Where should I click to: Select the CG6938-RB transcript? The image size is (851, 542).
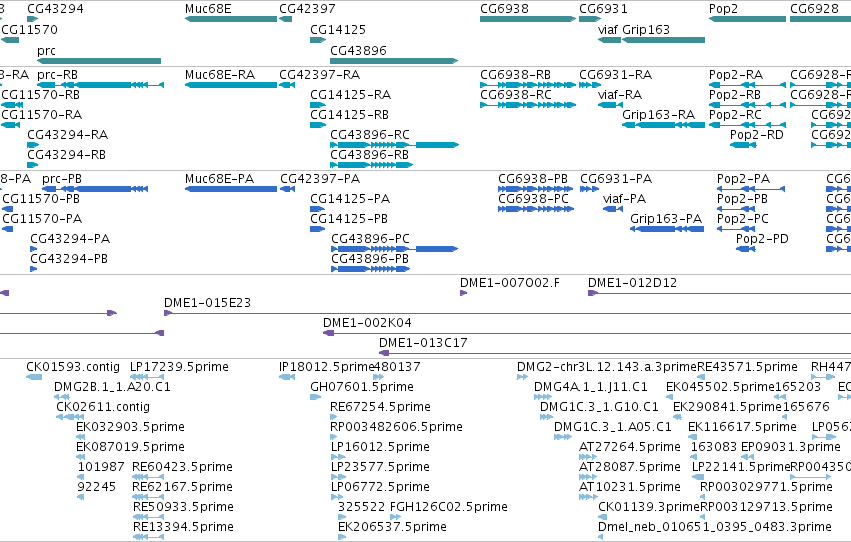pyautogui.click(x=528, y=85)
